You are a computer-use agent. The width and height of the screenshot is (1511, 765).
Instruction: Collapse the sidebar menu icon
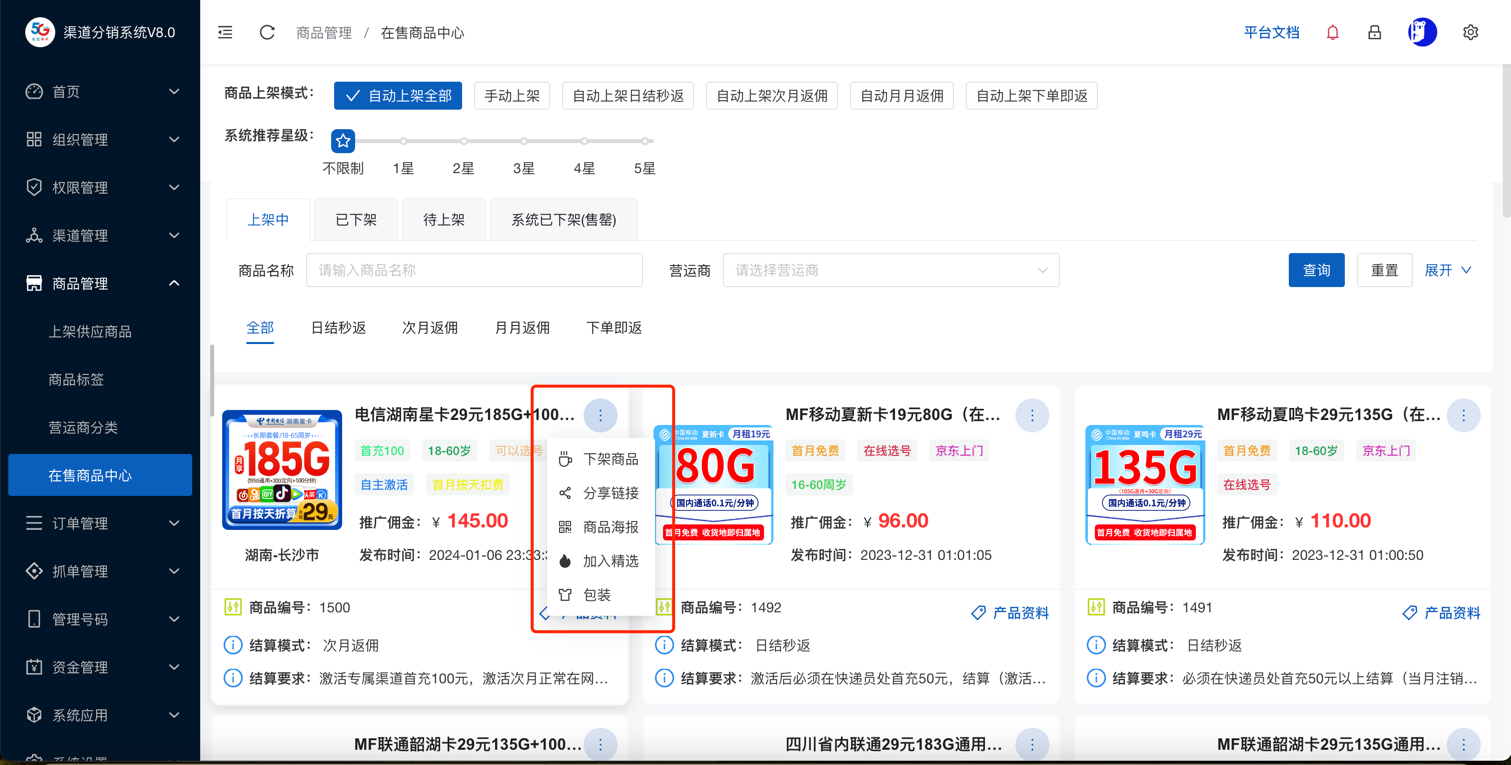226,33
